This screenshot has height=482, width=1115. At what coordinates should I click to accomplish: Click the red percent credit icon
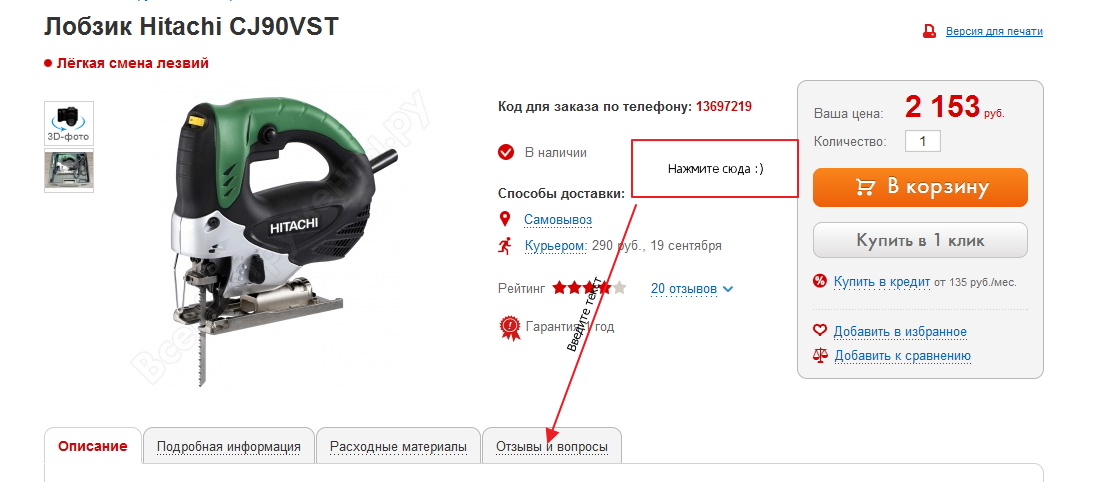(x=820, y=282)
